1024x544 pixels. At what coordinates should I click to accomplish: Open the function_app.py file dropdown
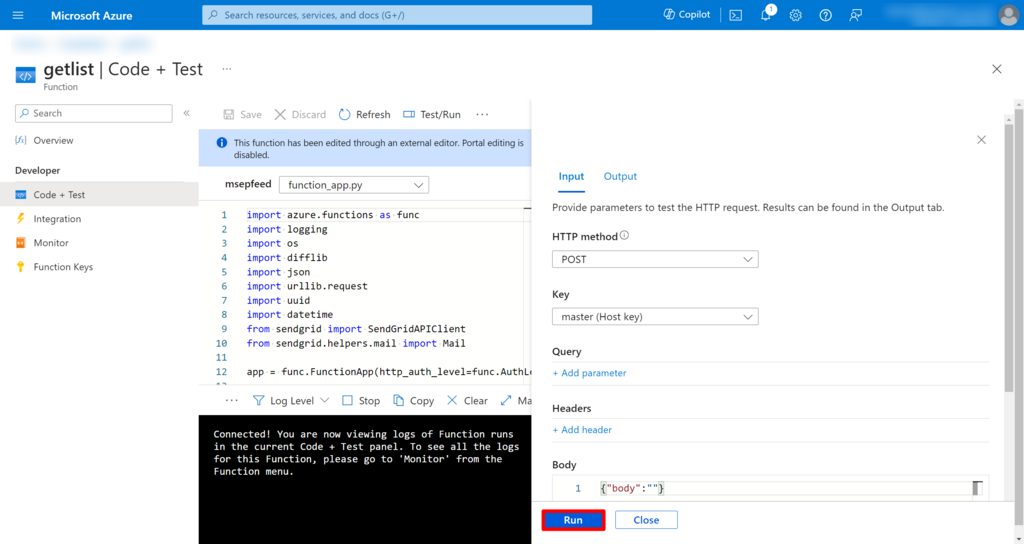(x=354, y=185)
